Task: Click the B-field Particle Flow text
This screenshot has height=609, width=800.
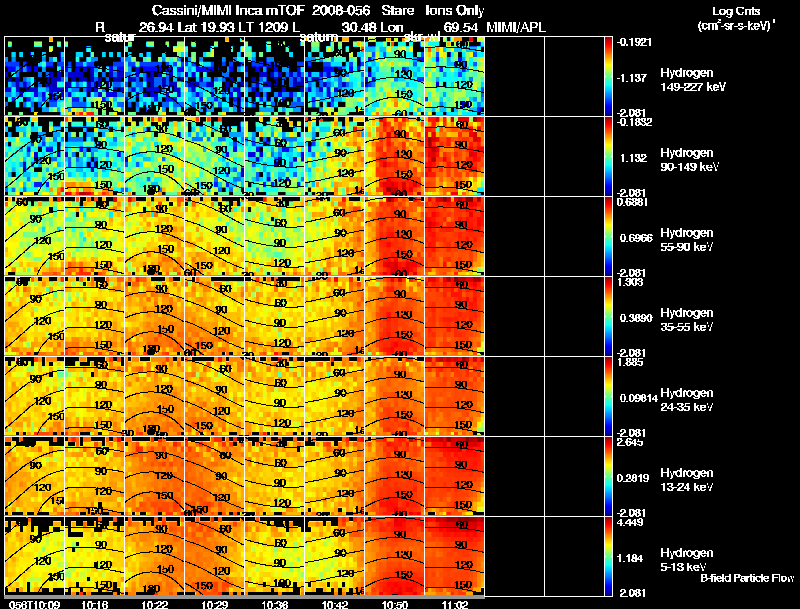Action: [746, 578]
